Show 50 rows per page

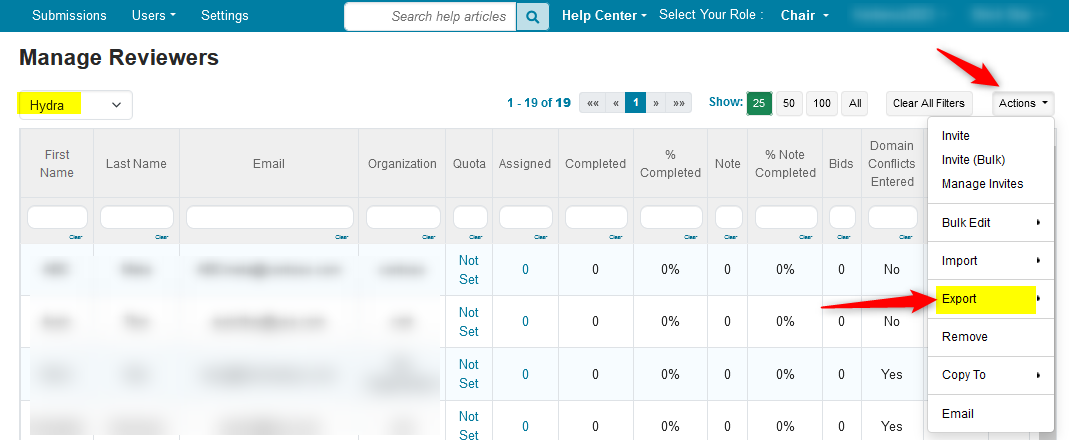(x=789, y=103)
